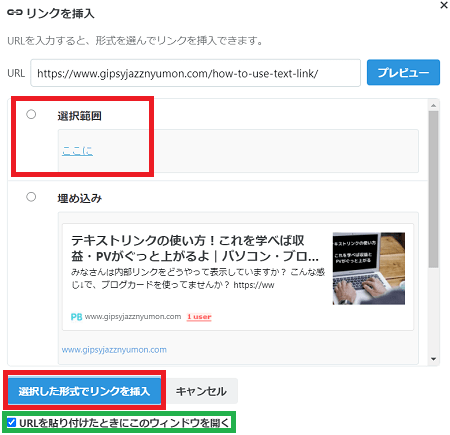Click the scrollbar up arrow
This screenshot has height=435, width=450.
(433, 105)
